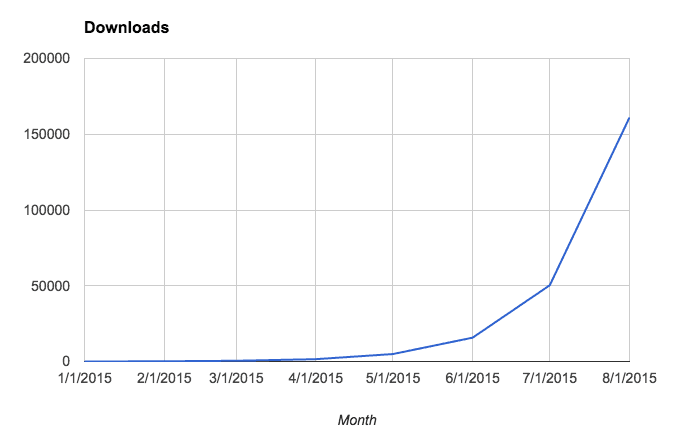
Task: Click the 5/1/2015 x-axis label
Action: tap(393, 379)
